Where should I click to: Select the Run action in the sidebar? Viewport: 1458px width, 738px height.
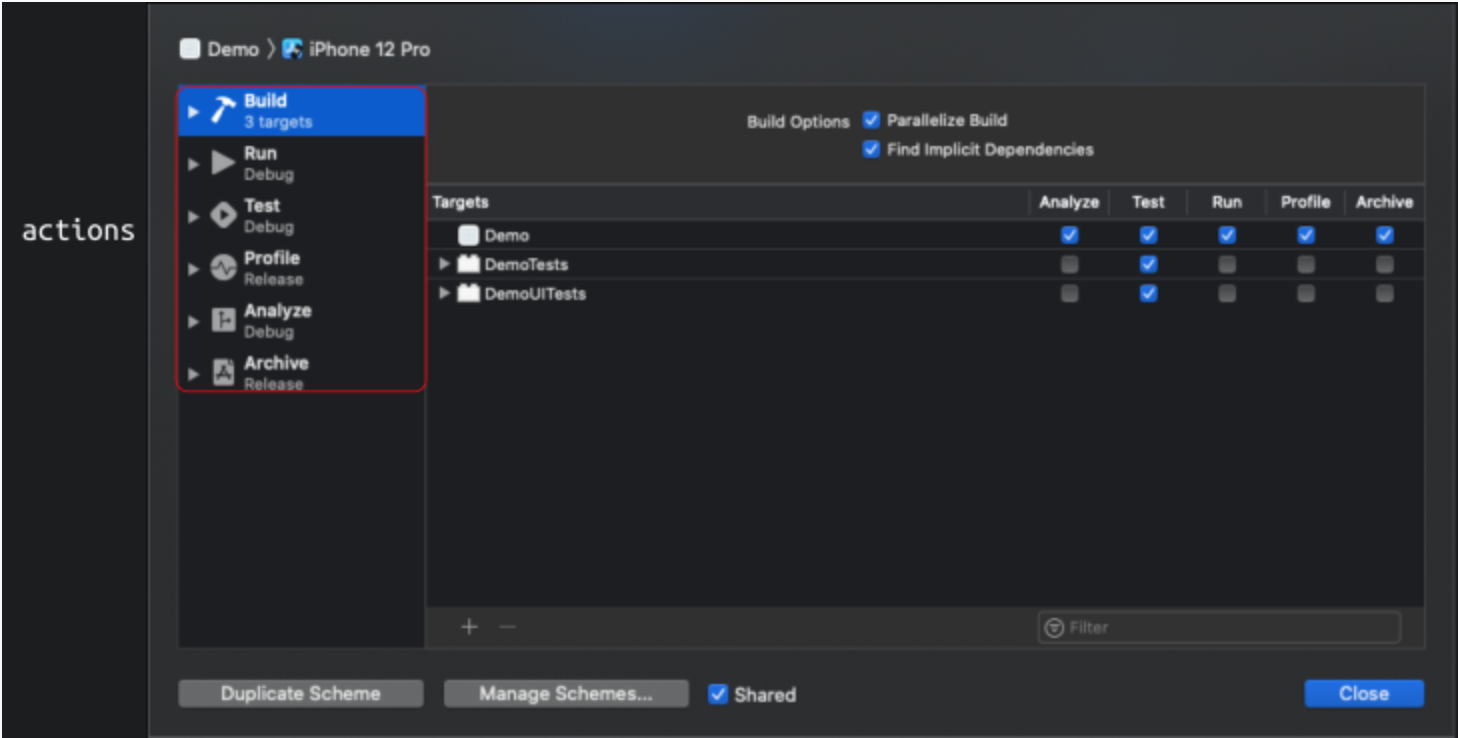[302, 163]
